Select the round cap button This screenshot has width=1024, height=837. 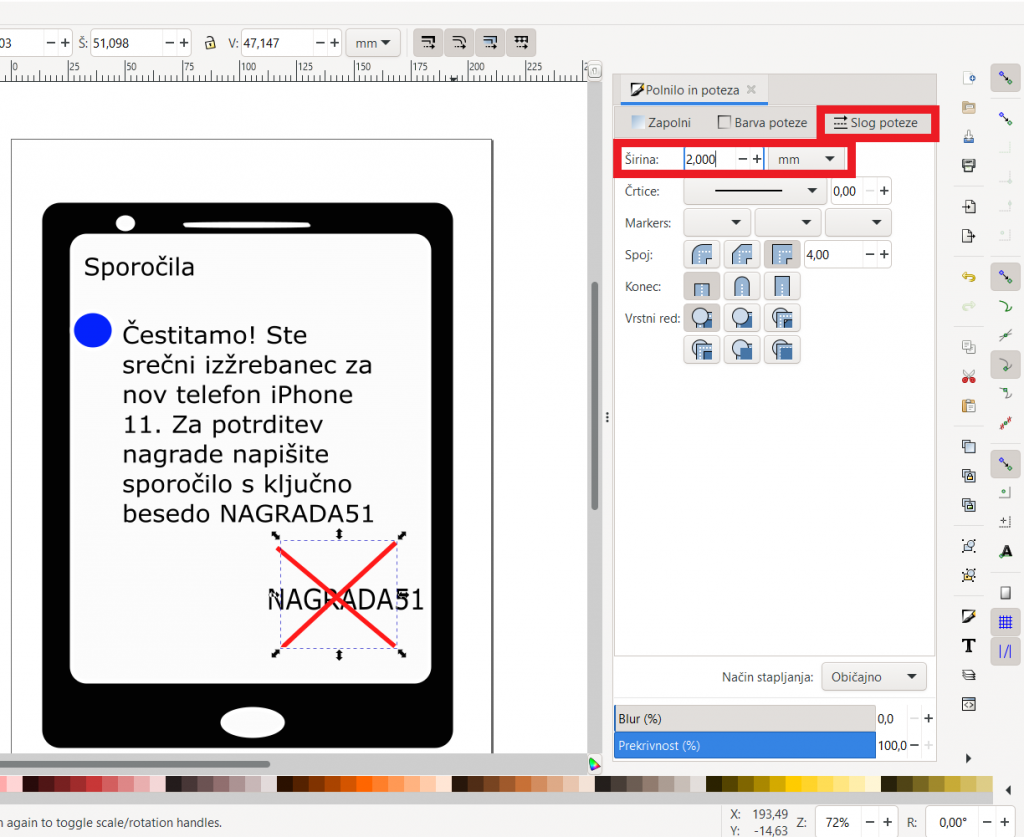click(742, 287)
